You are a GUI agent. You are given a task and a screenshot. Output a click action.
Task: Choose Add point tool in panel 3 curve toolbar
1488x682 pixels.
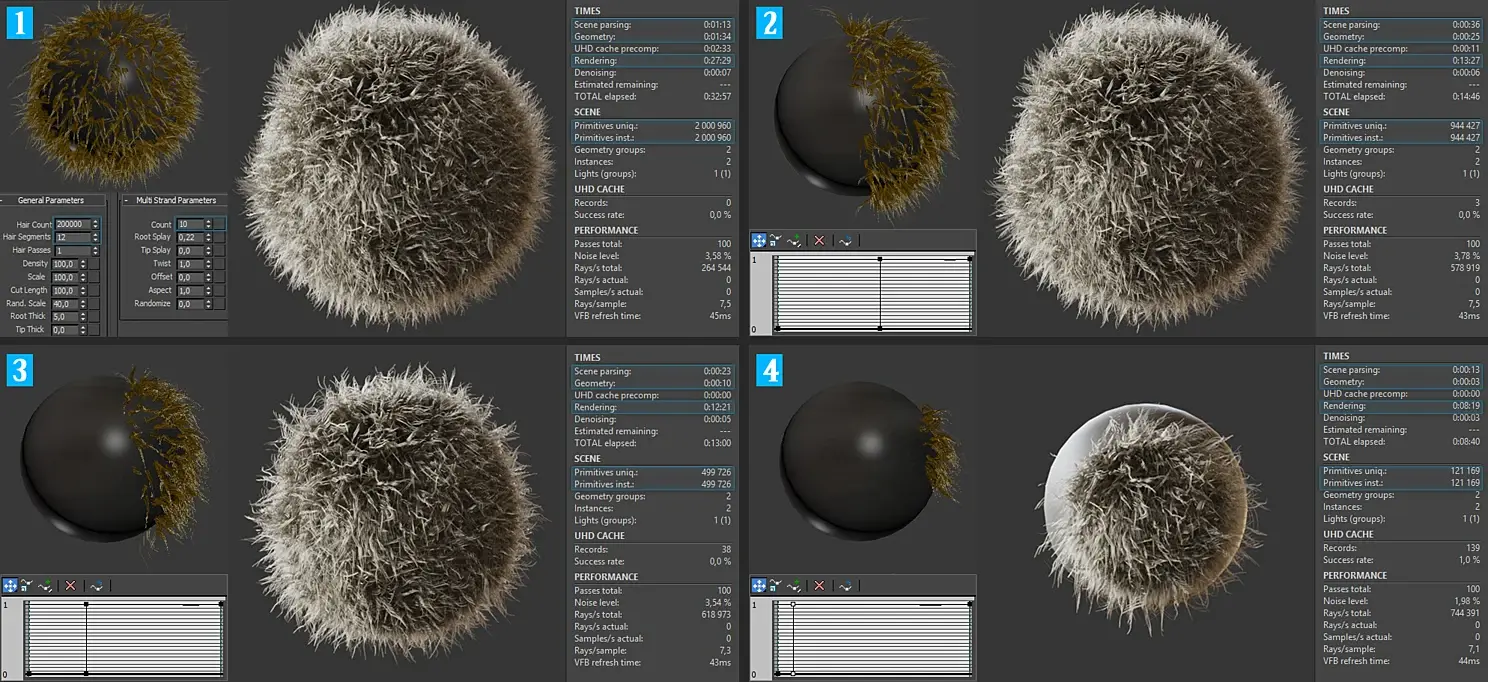click(x=44, y=586)
